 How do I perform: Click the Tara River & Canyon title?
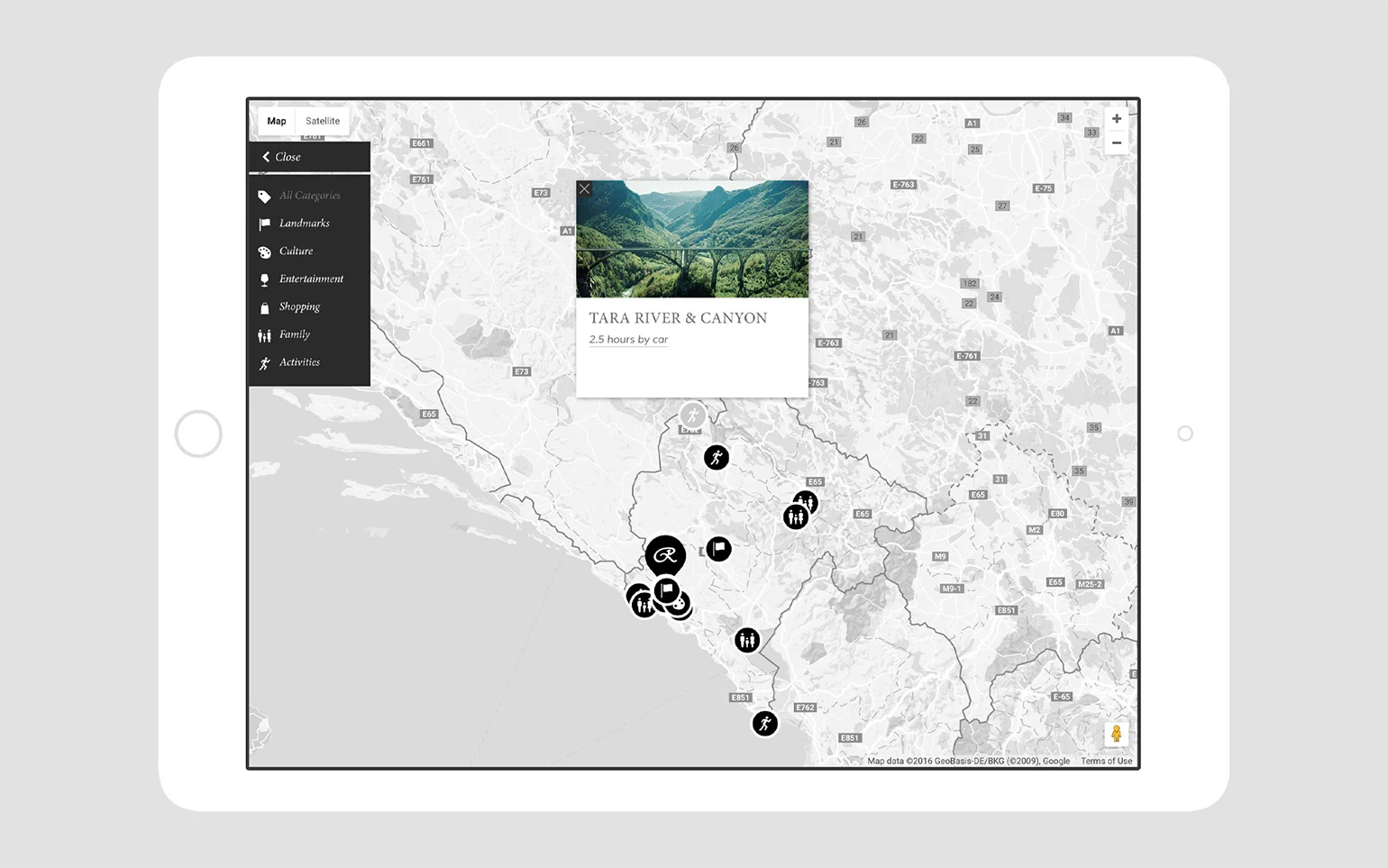click(678, 318)
